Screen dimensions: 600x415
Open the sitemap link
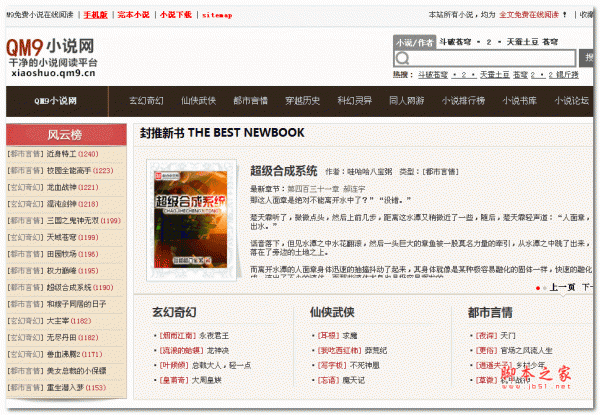point(217,15)
